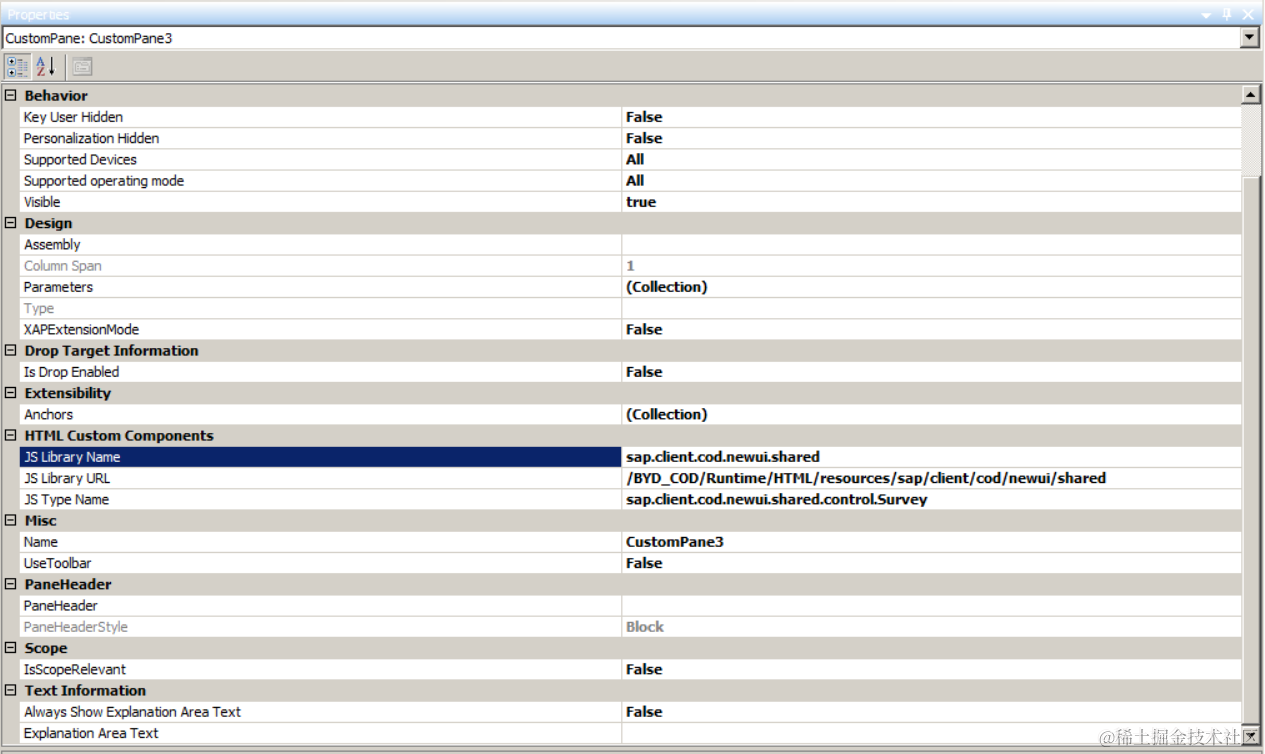Select Always Show Explanation Area Text

[x=321, y=712]
